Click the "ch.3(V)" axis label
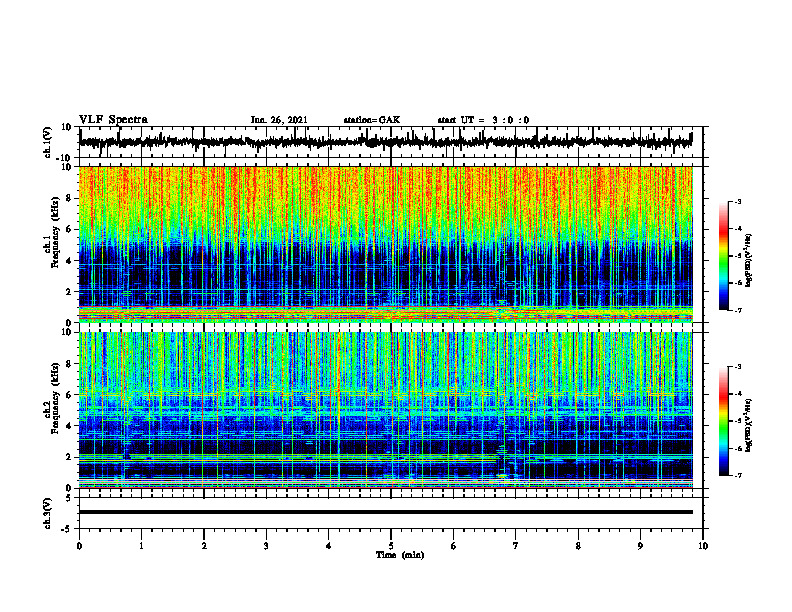 (47, 513)
